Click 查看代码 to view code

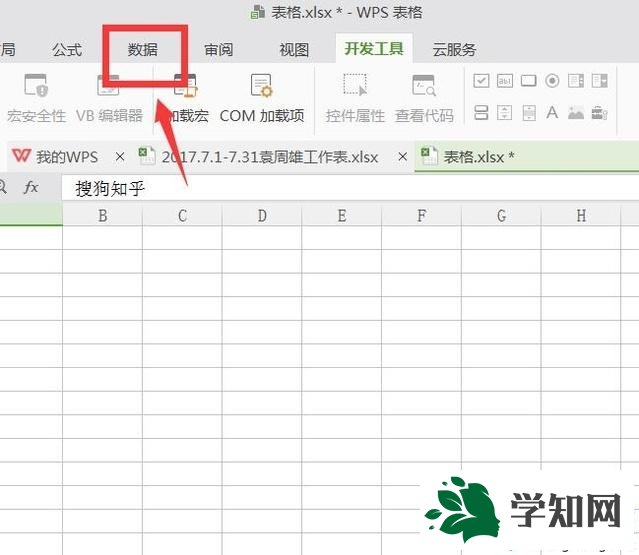(424, 98)
